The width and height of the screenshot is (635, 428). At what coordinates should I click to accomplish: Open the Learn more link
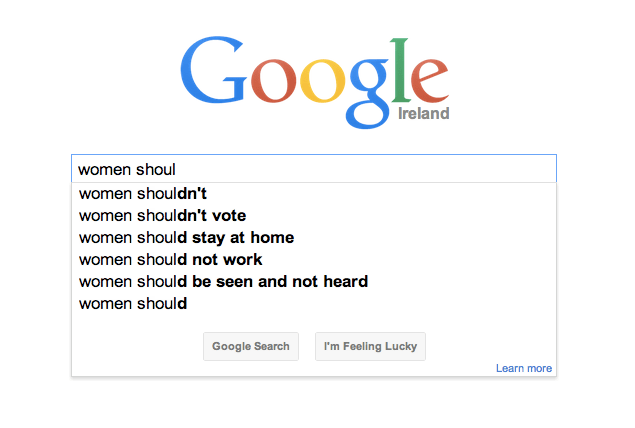click(523, 368)
